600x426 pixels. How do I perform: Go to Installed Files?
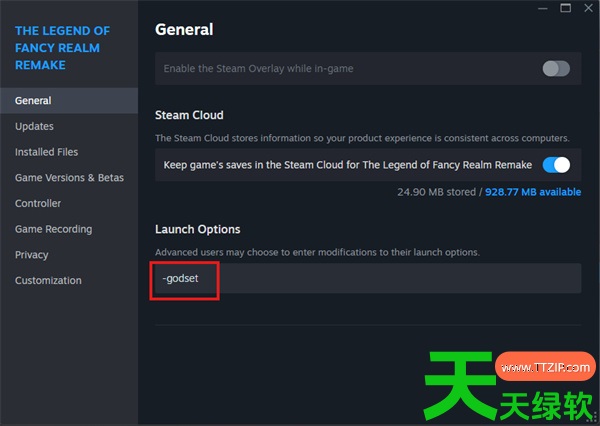tap(46, 152)
